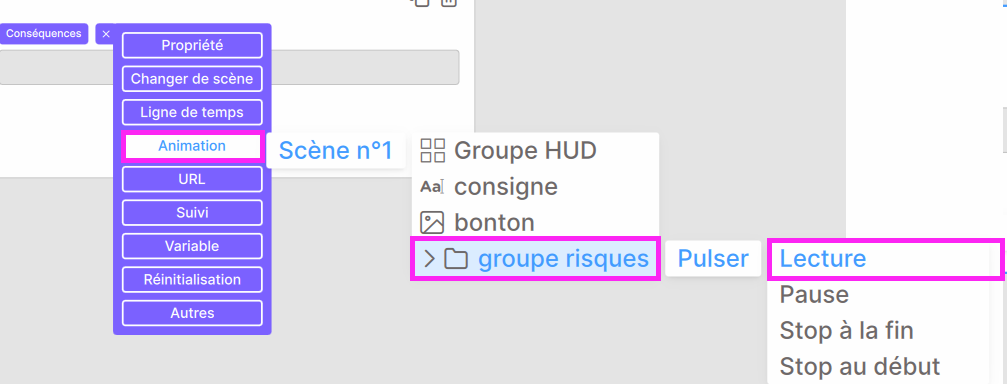Viewport: 1007px width, 384px height.
Task: Close the consequence with the X button
Action: pos(106,34)
